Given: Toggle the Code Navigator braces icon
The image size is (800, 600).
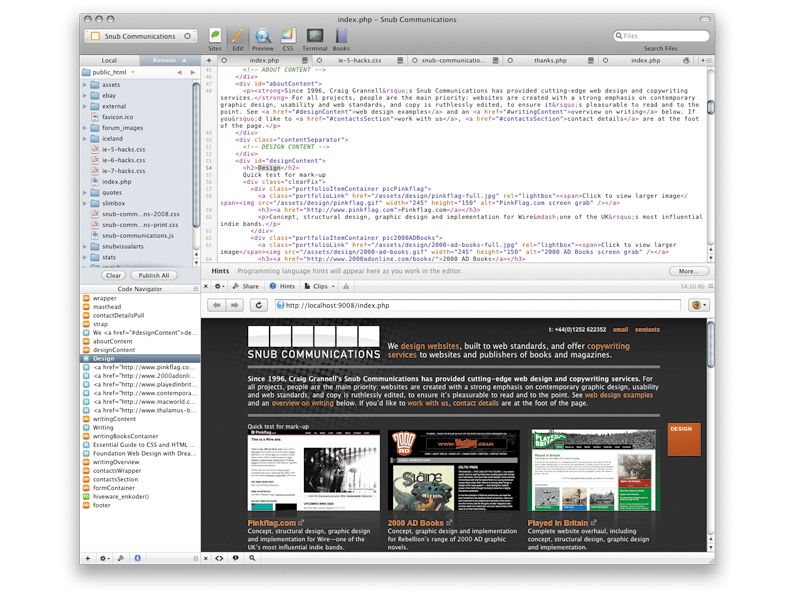Looking at the screenshot, I should (x=137, y=558).
